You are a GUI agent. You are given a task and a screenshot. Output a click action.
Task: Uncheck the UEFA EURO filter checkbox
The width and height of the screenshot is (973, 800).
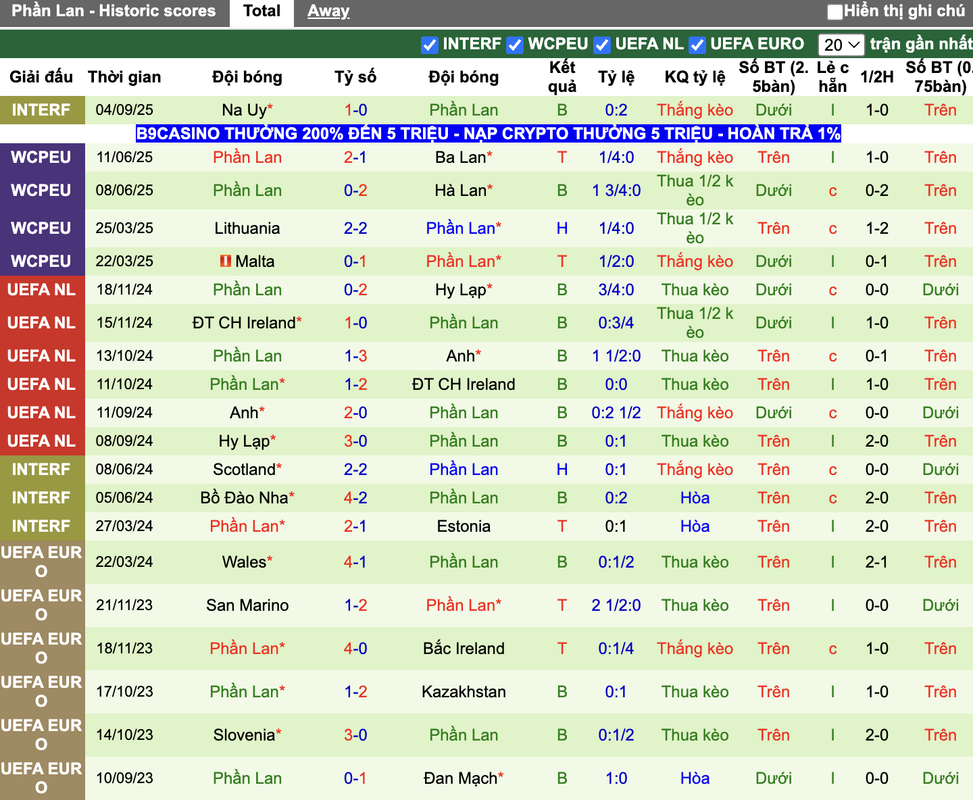click(x=697, y=45)
